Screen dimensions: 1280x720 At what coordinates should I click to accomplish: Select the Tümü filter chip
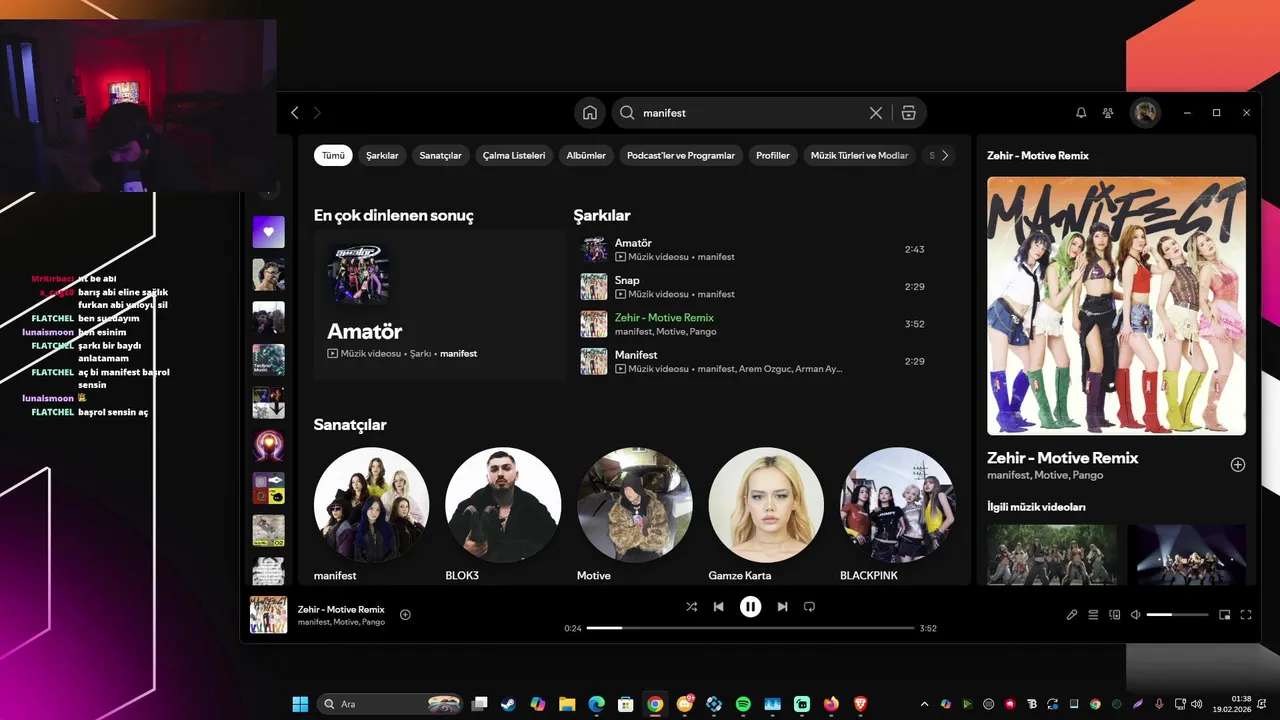[333, 155]
